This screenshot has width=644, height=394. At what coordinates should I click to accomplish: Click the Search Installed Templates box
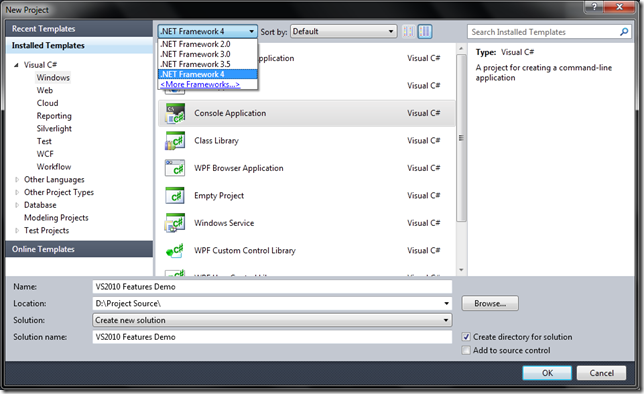coord(544,32)
